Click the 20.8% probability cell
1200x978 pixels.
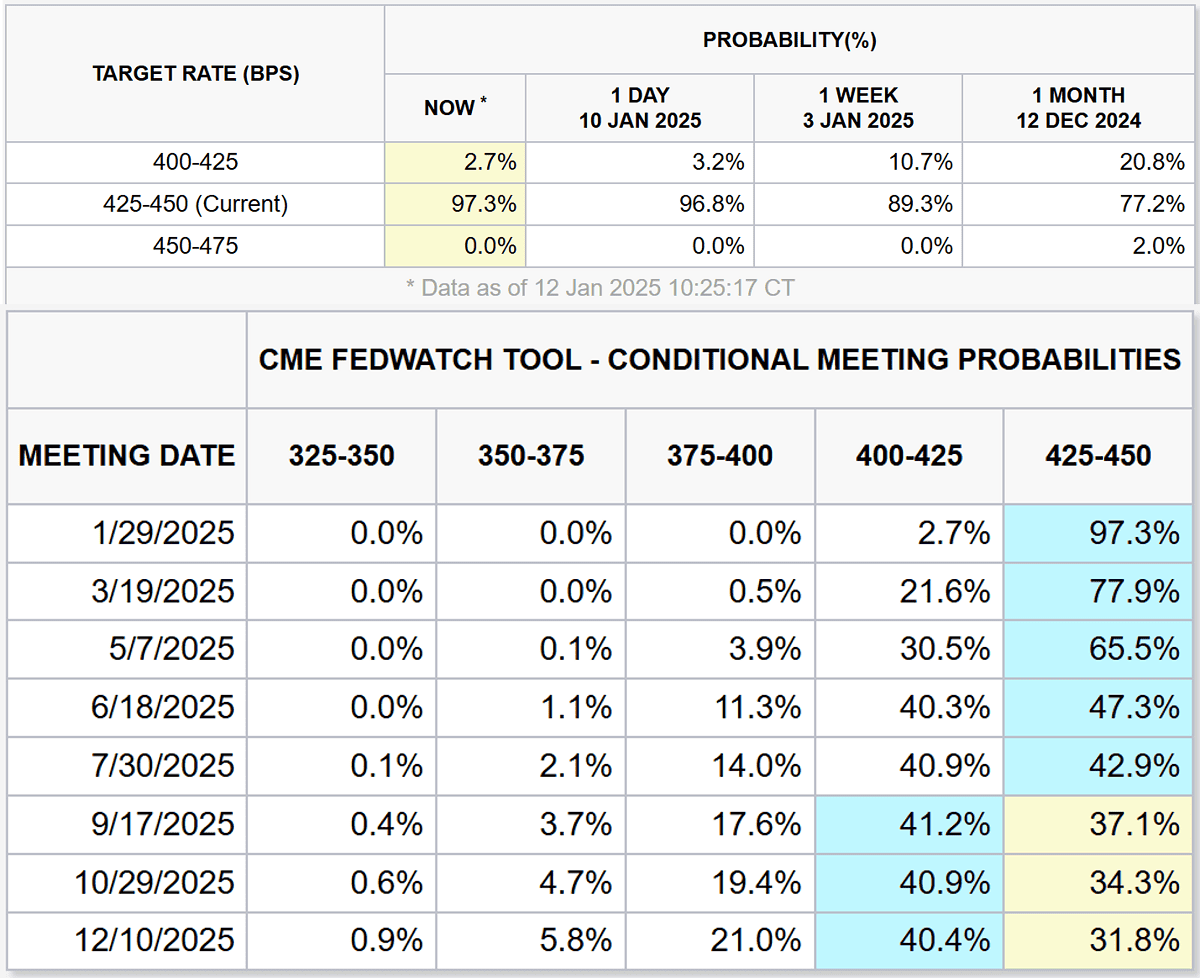click(x=1152, y=162)
